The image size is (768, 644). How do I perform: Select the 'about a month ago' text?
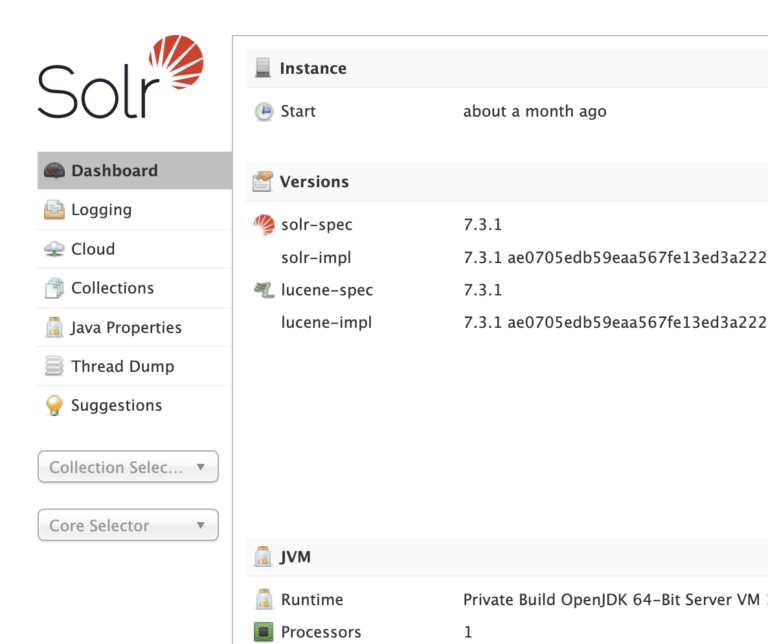535,112
